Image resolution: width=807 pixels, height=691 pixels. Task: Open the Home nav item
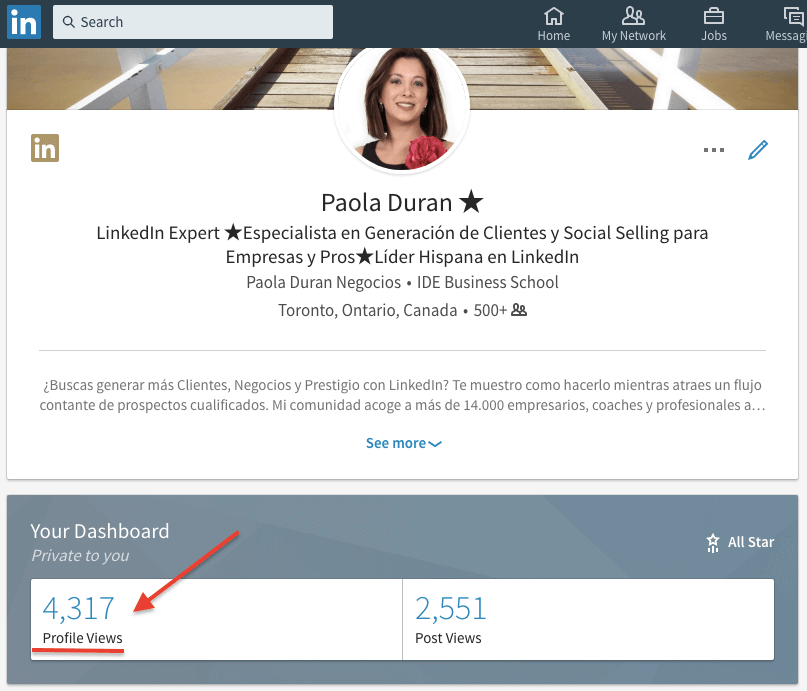[x=554, y=24]
